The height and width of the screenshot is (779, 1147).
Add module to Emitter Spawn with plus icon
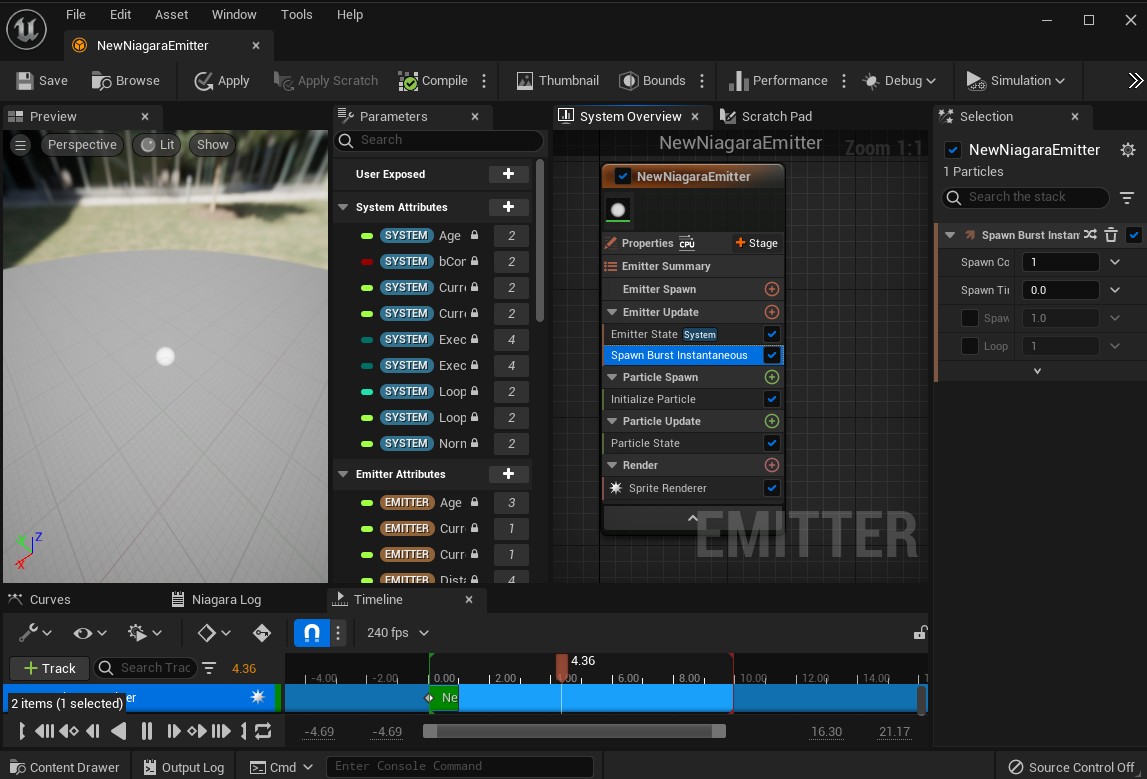772,289
